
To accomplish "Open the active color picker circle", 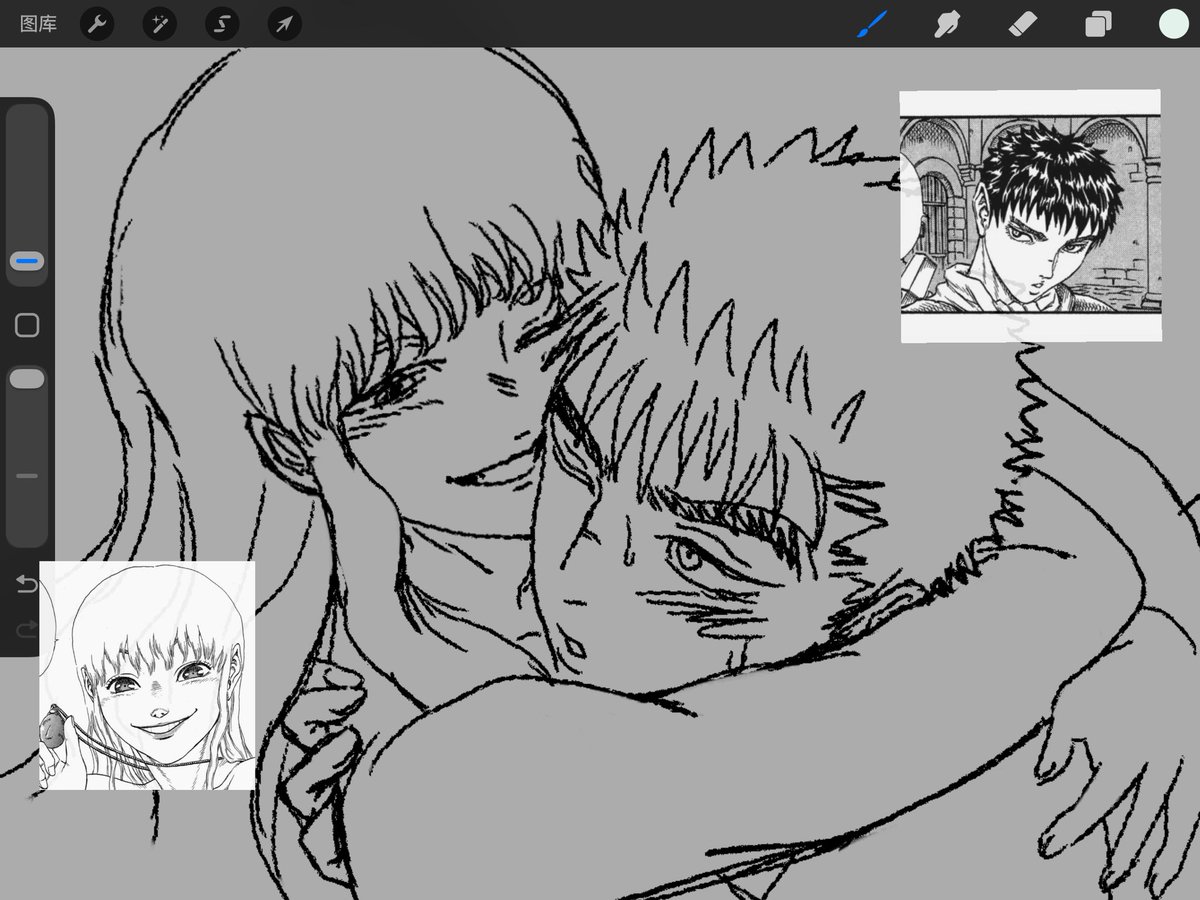I will click(x=1174, y=24).
